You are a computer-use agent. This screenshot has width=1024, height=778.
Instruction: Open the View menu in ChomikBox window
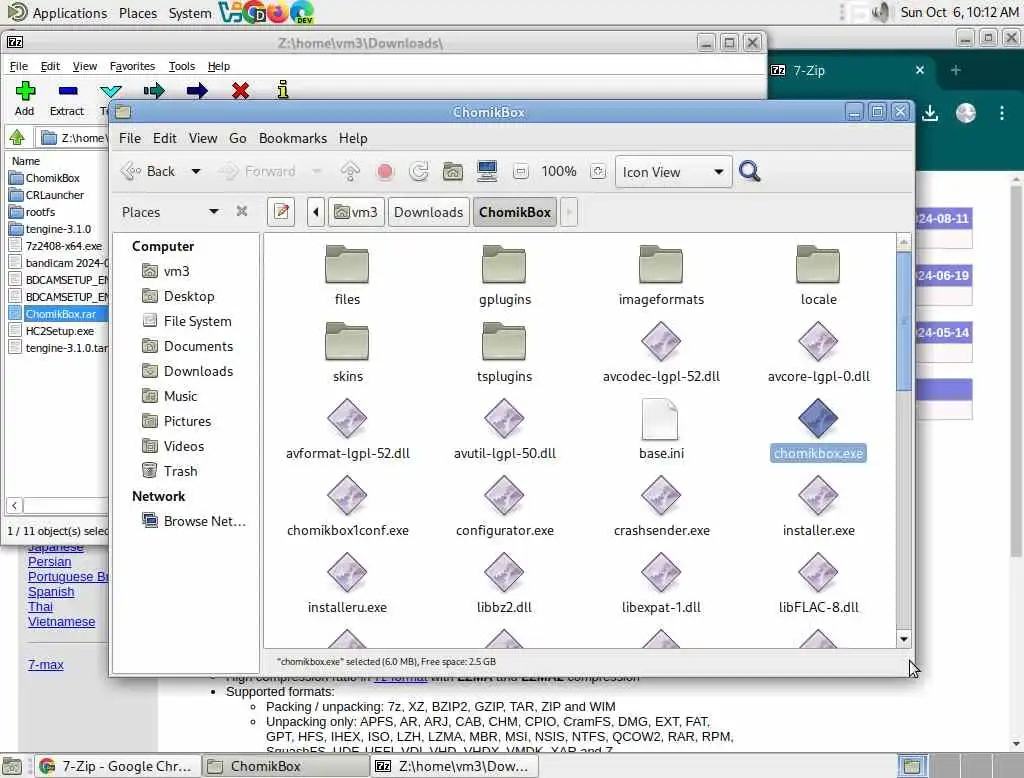[203, 138]
